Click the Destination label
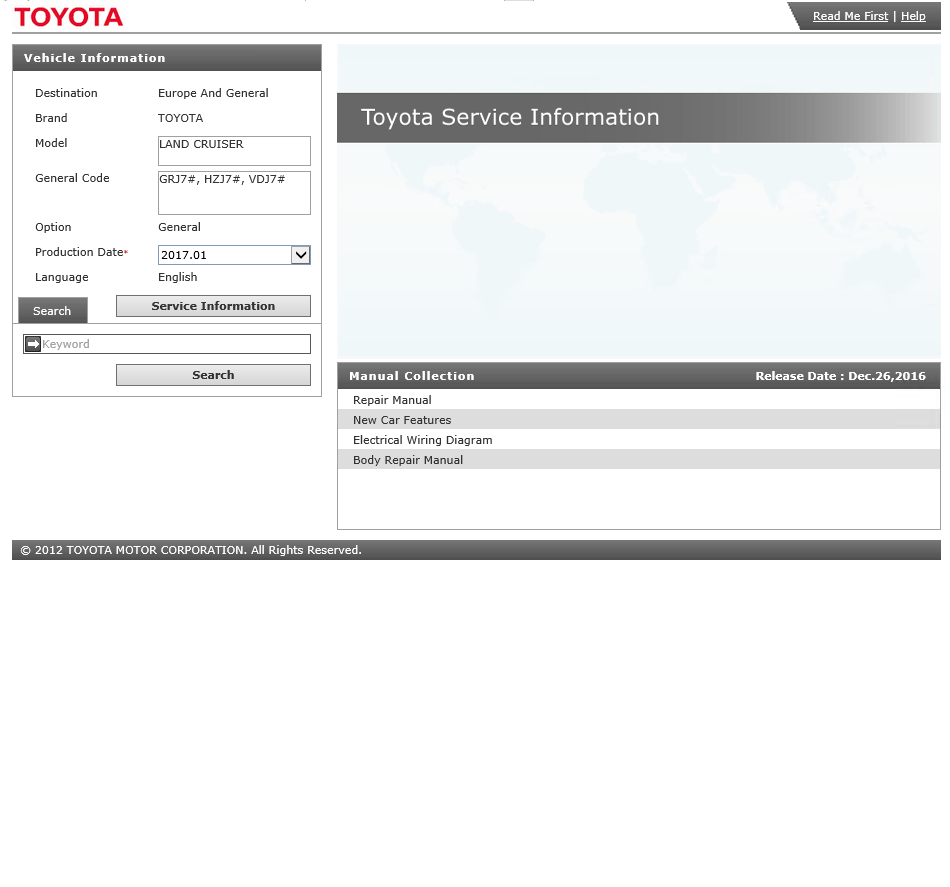 click(66, 93)
